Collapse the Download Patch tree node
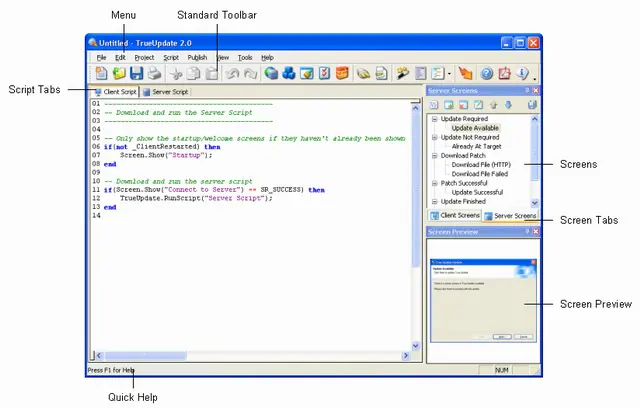The height and width of the screenshot is (408, 640). click(434, 155)
